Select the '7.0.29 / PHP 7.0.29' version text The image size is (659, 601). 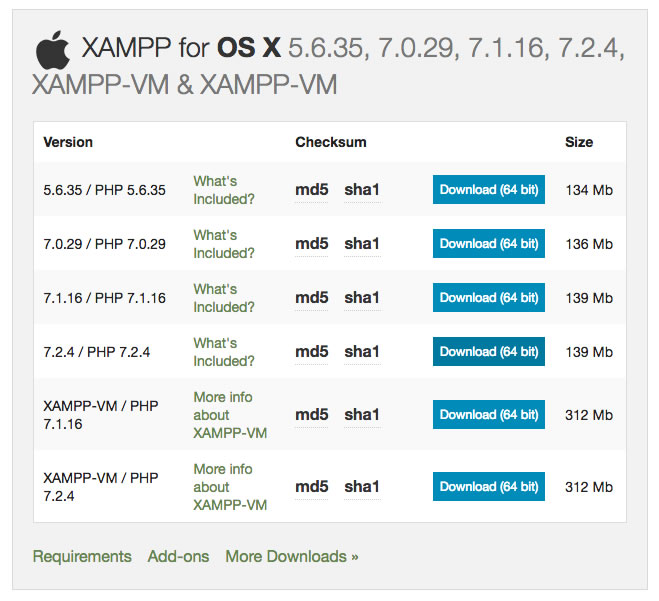click(x=105, y=244)
